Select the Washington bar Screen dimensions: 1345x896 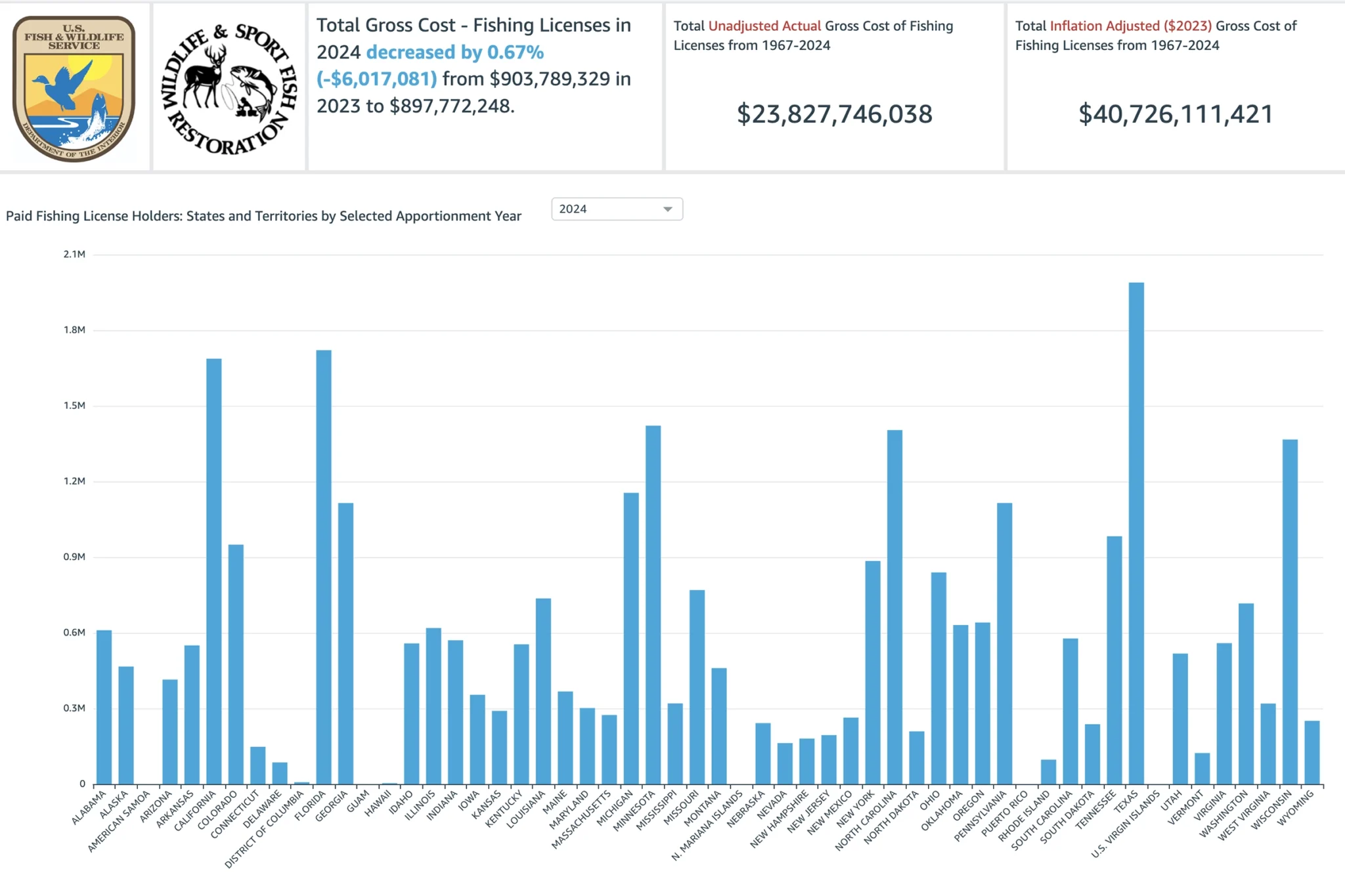(x=1246, y=694)
